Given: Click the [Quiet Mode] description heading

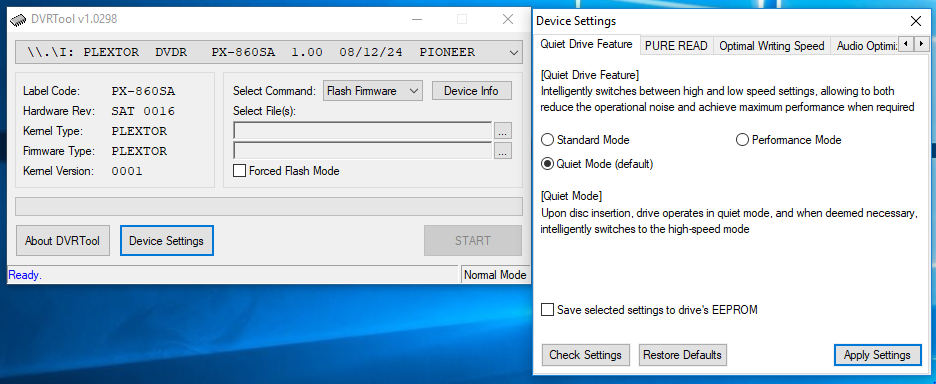Looking at the screenshot, I should (x=571, y=196).
